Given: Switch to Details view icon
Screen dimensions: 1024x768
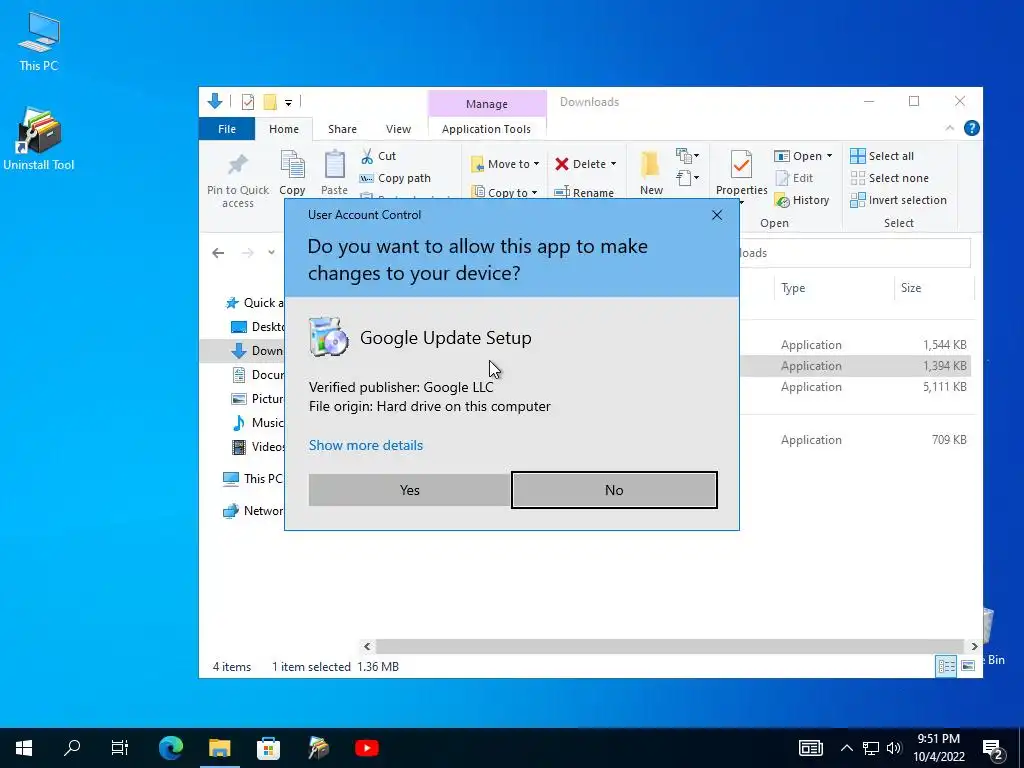Looking at the screenshot, I should (x=945, y=666).
